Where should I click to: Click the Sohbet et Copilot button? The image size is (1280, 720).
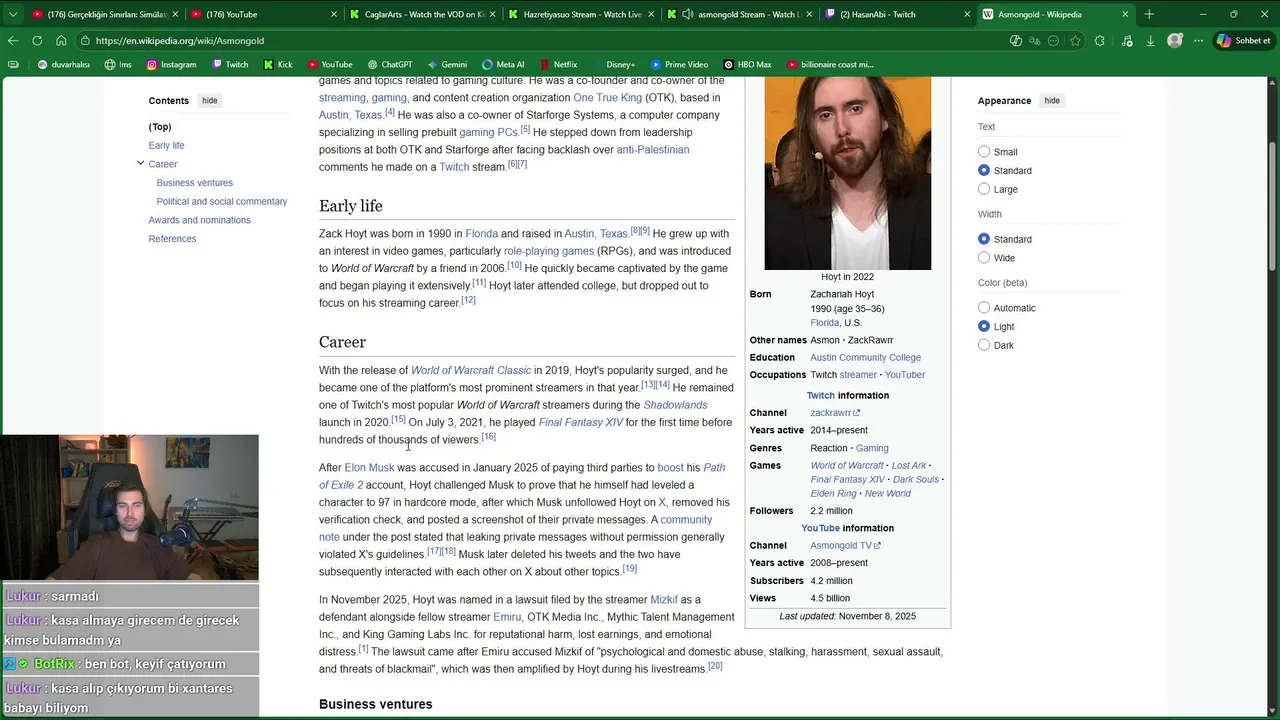[x=1243, y=40]
